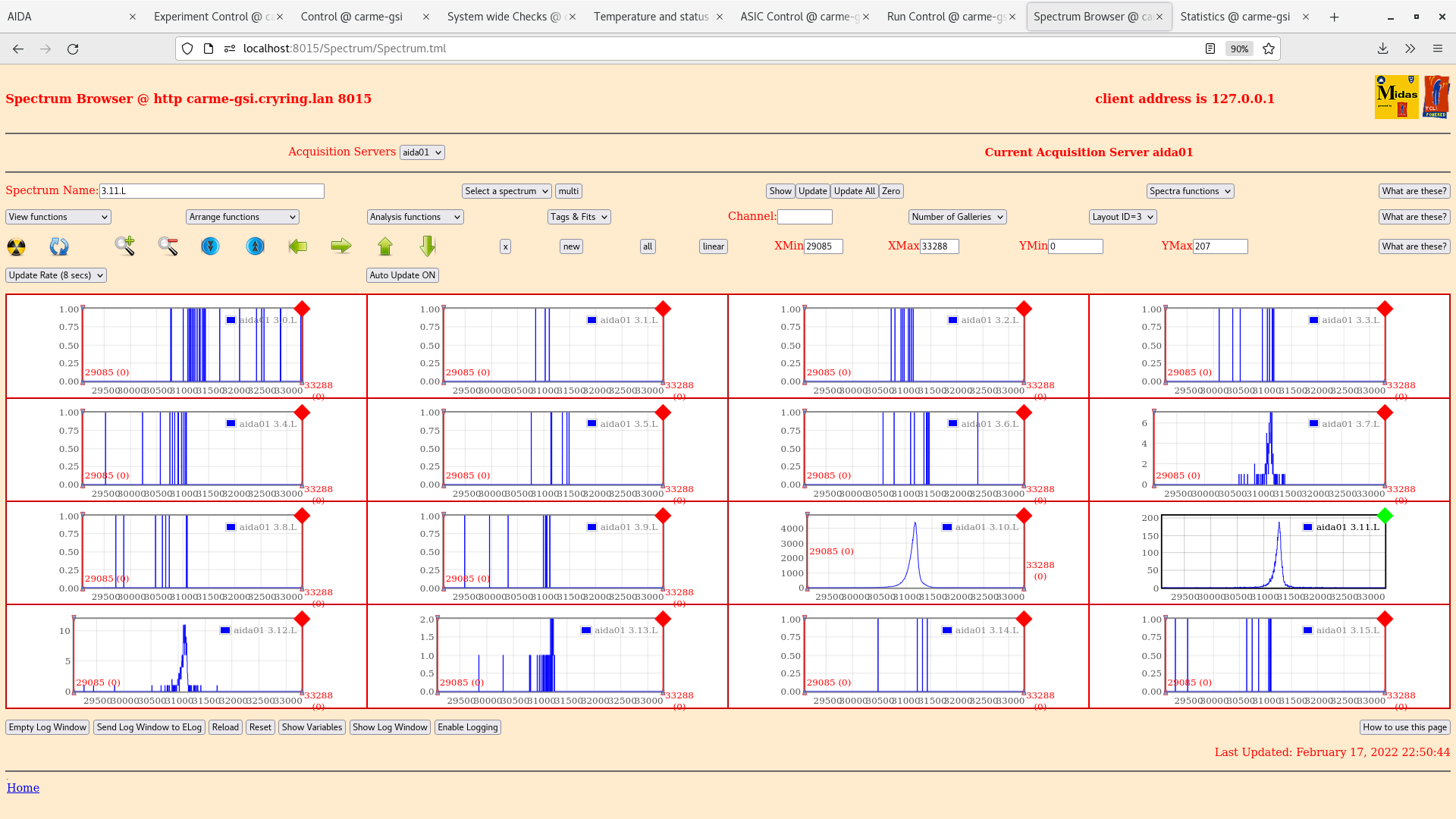
Task: Click the zoom out magnifier icon
Action: coord(168,246)
